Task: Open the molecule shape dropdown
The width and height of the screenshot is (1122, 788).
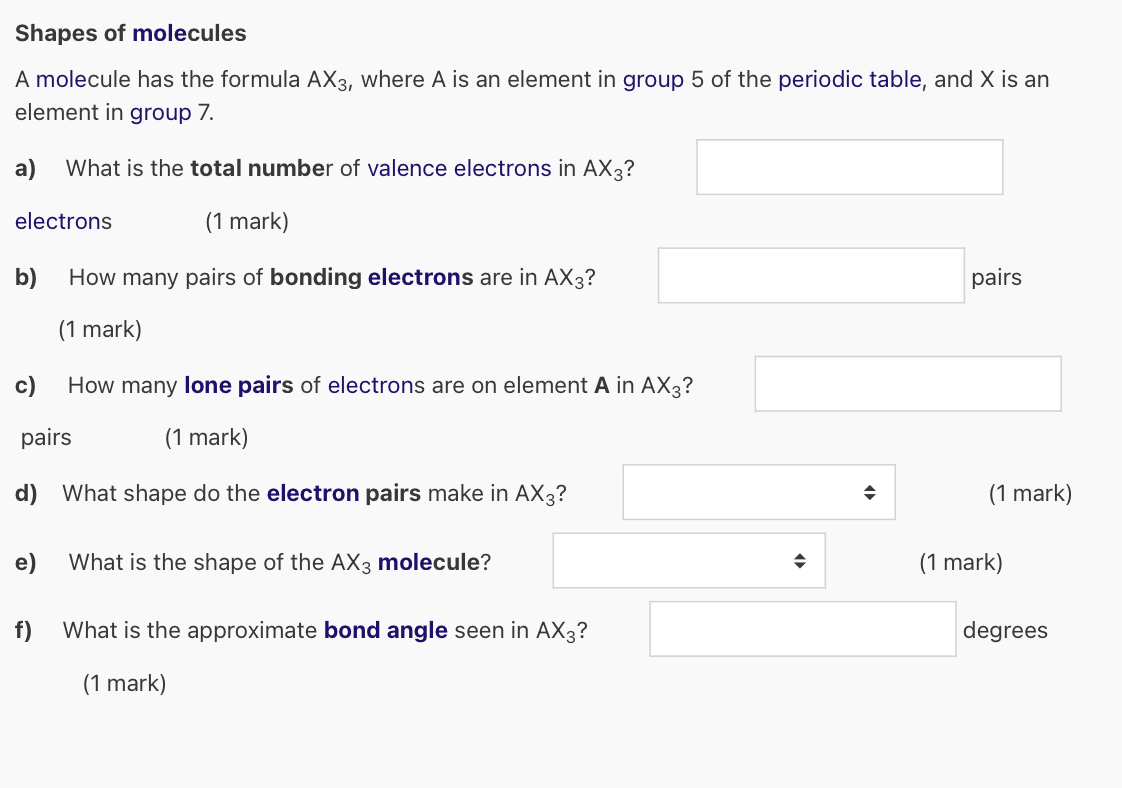Action: [x=688, y=561]
